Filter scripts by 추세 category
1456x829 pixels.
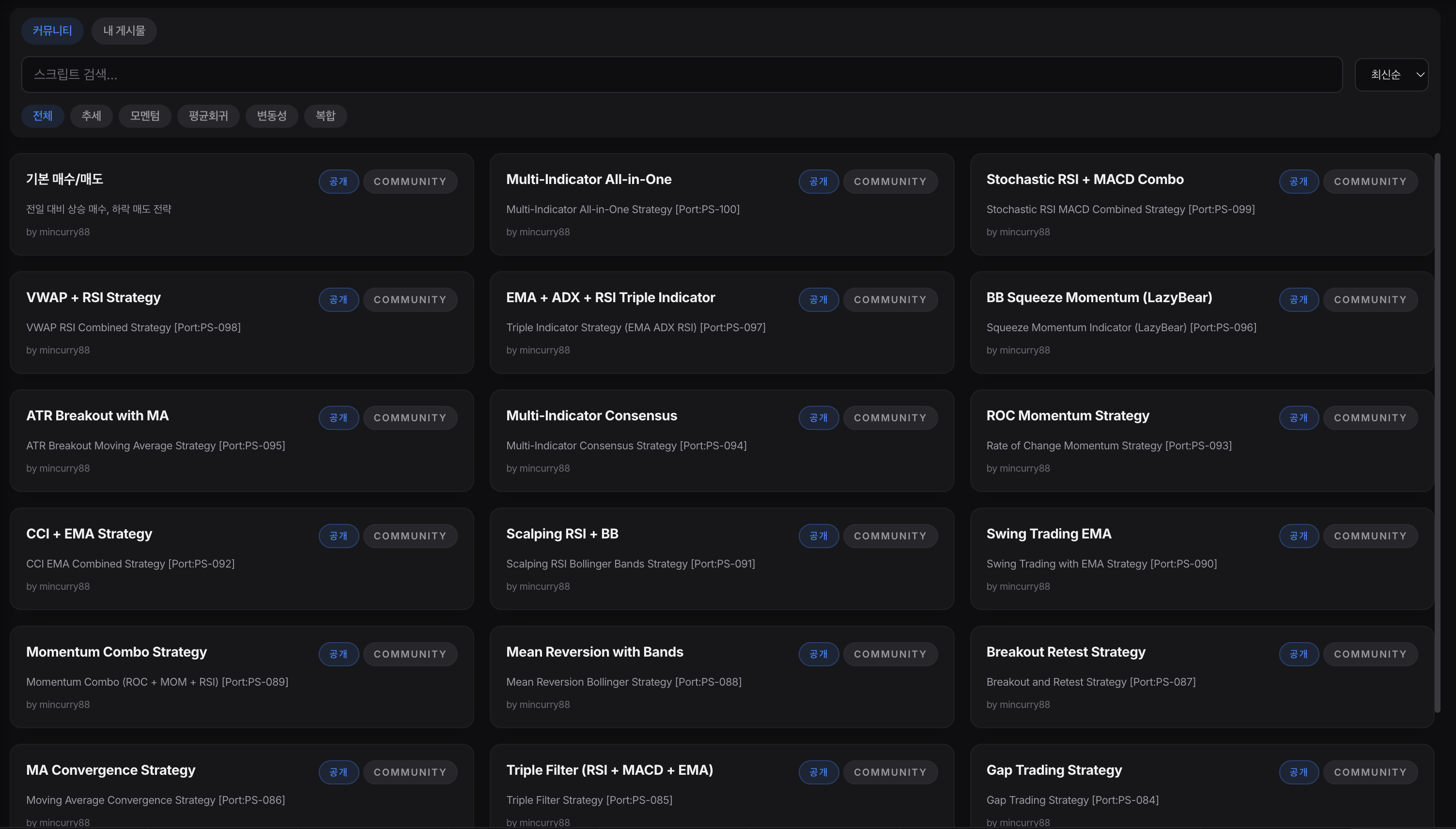click(x=91, y=116)
